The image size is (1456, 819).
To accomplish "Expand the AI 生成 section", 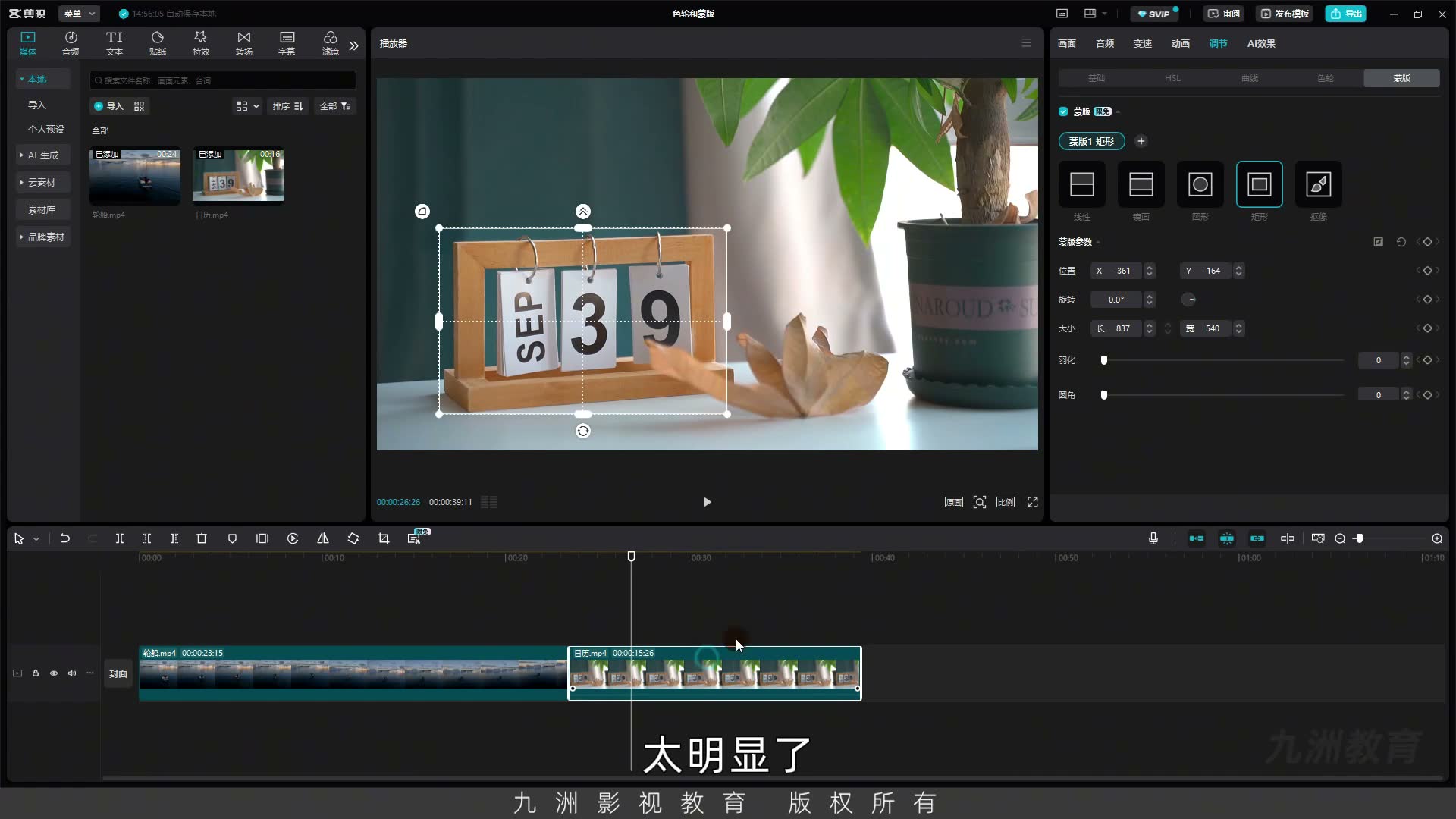I will pyautogui.click(x=42, y=155).
